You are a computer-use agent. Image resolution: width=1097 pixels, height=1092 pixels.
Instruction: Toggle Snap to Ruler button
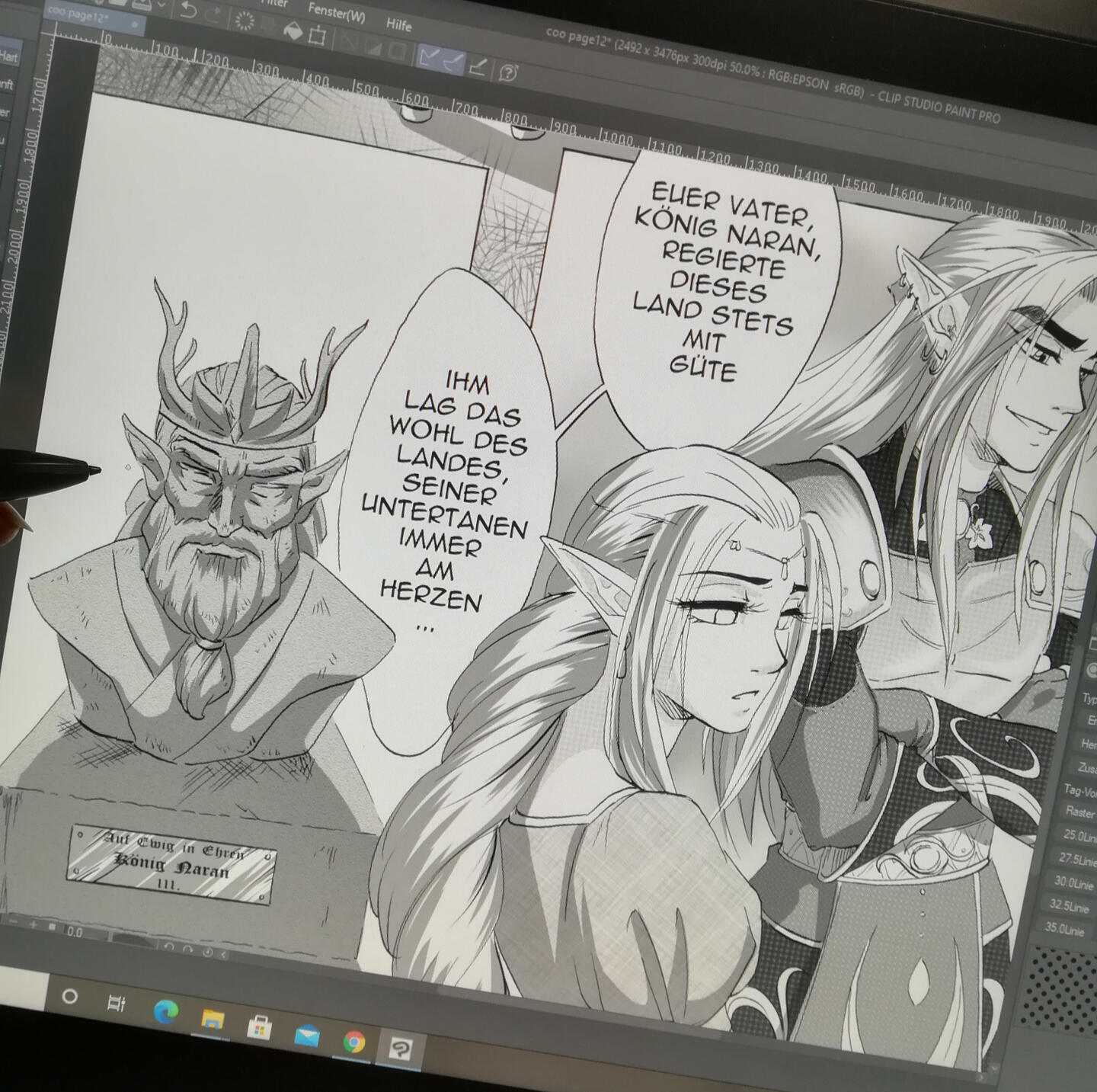[x=429, y=56]
